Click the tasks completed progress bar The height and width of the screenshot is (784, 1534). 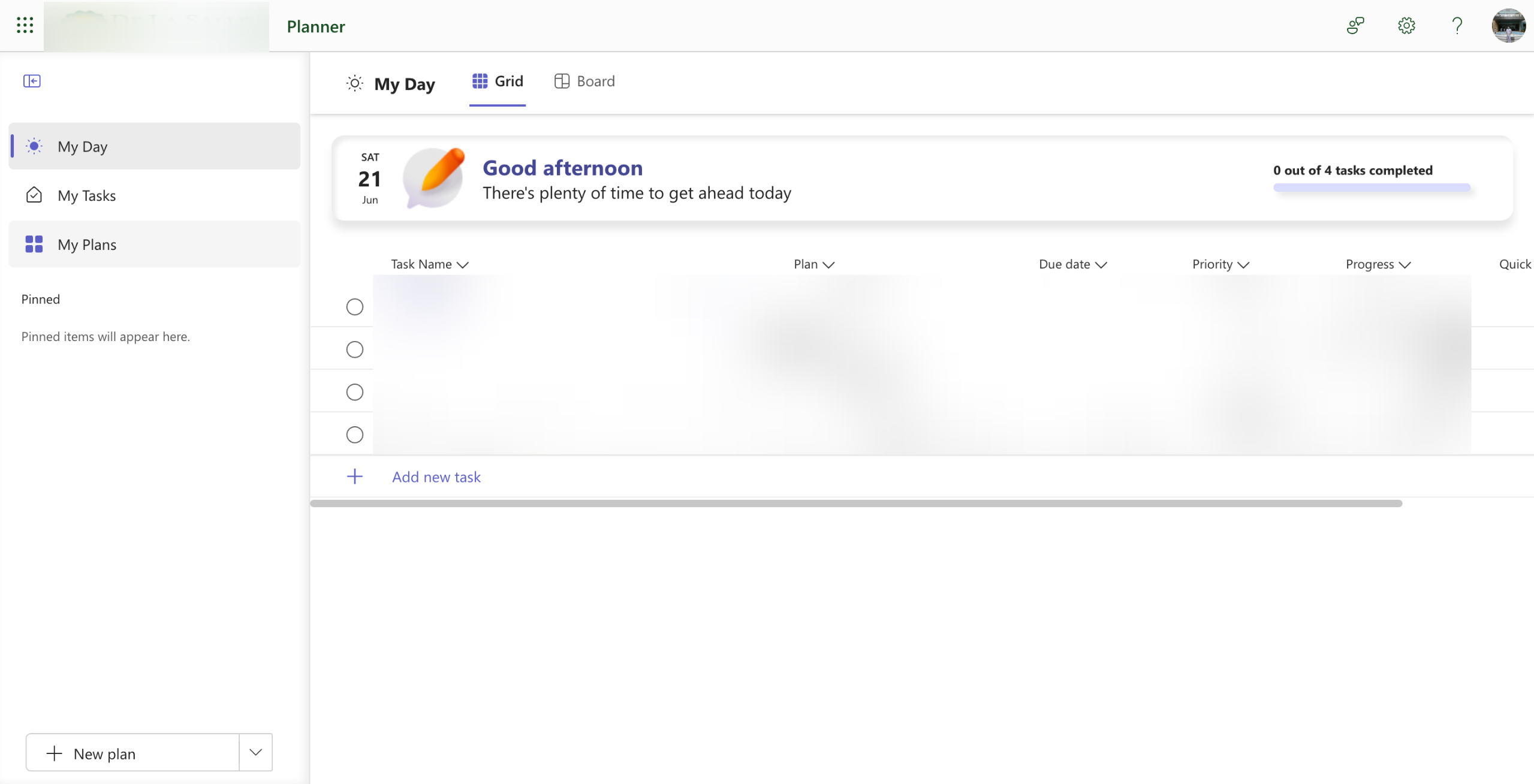click(x=1372, y=188)
